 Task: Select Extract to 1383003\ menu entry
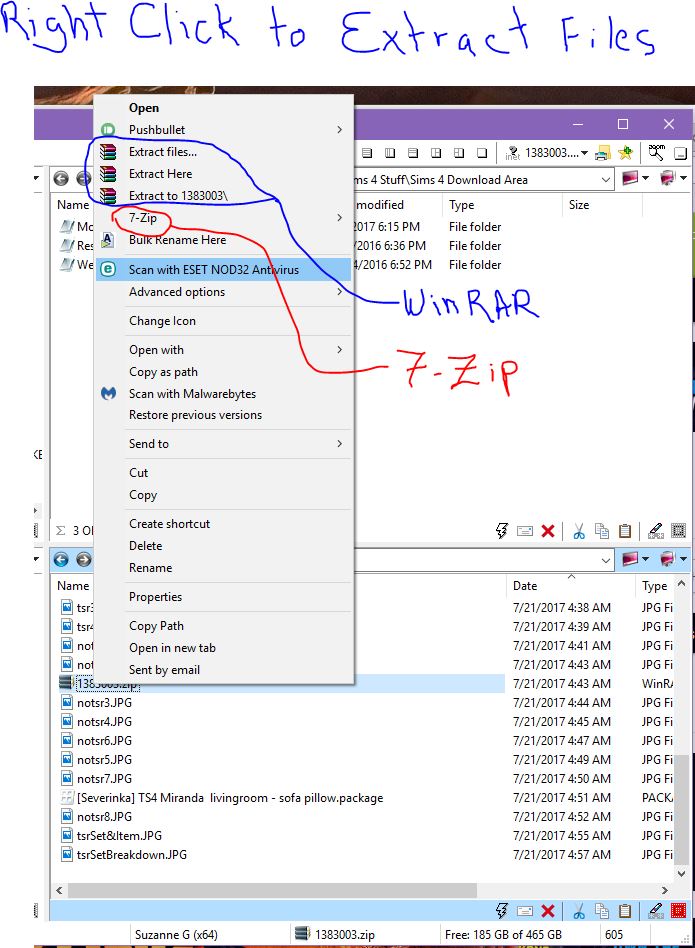pyautogui.click(x=178, y=196)
